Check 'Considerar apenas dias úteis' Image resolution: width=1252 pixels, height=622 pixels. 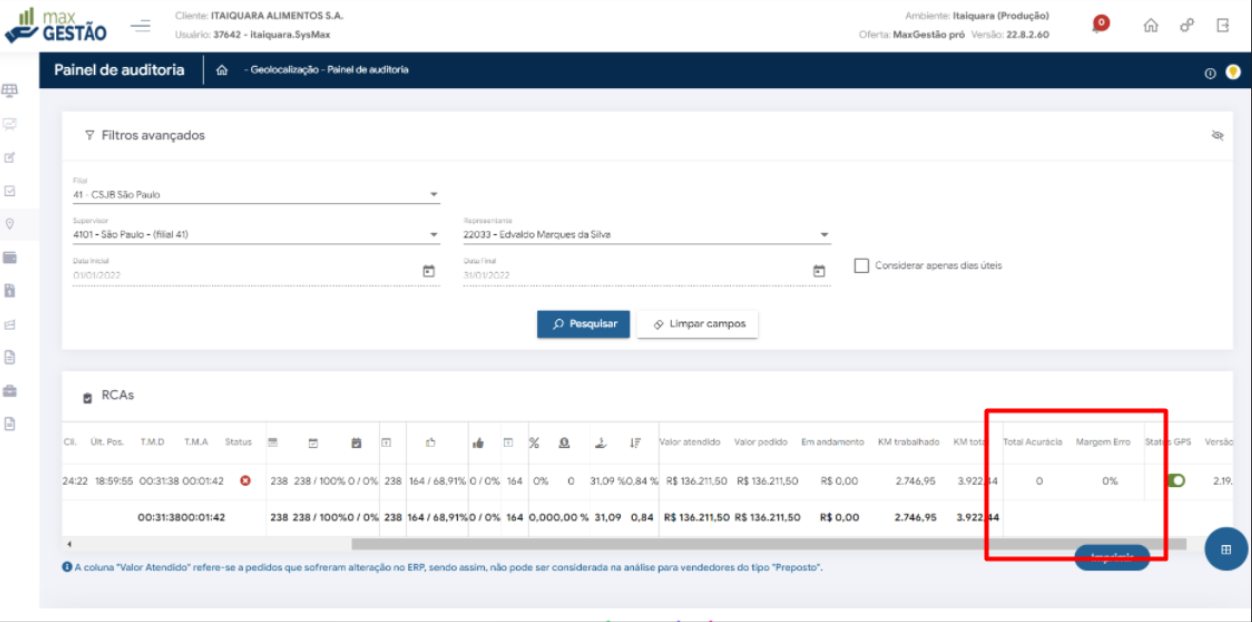[x=861, y=266]
